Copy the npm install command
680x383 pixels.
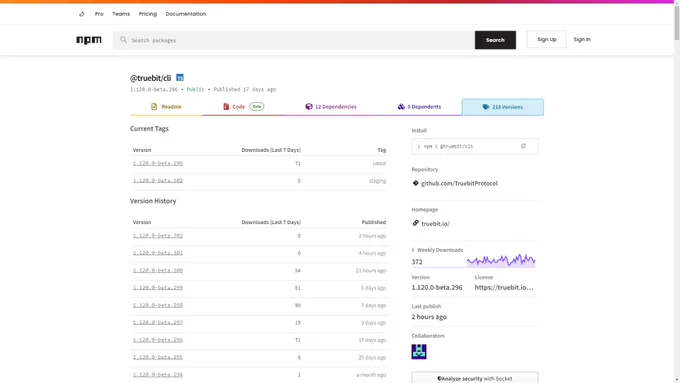(x=523, y=146)
